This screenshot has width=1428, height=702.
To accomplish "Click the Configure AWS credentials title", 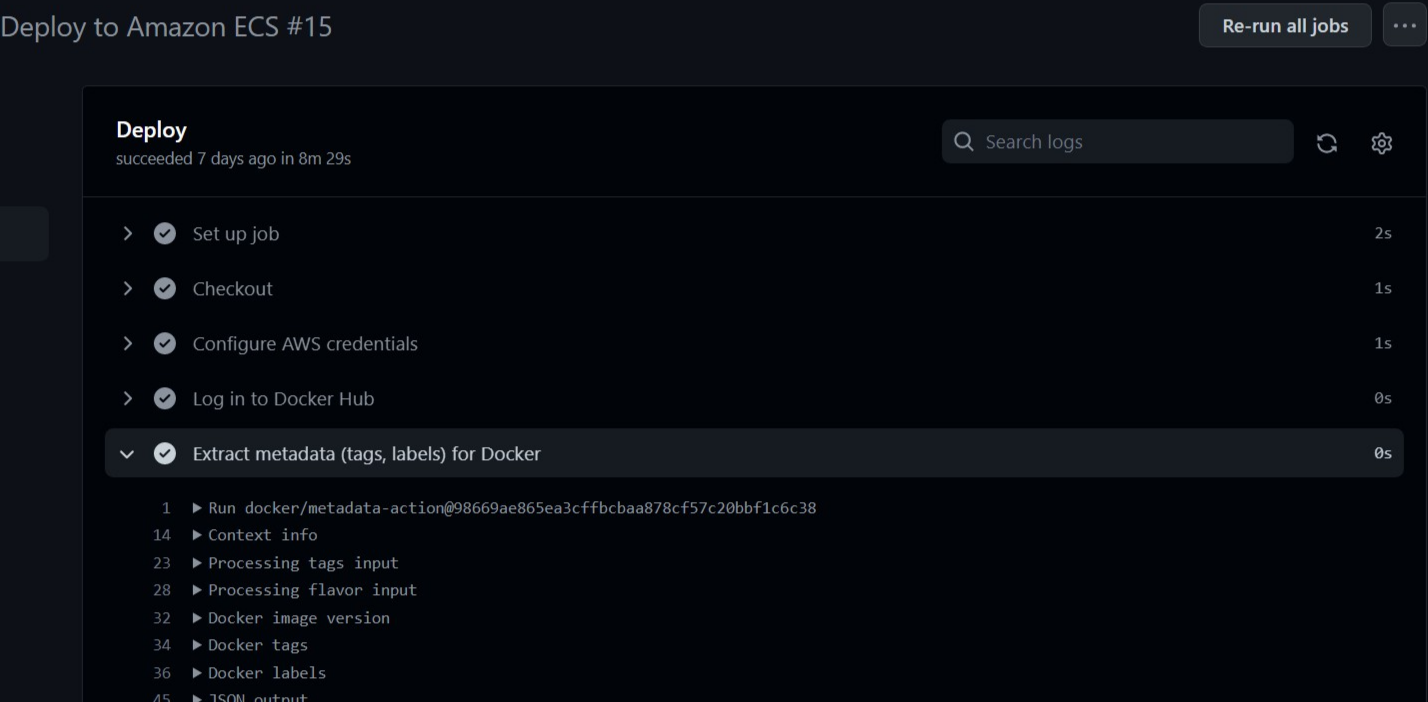I will point(305,344).
